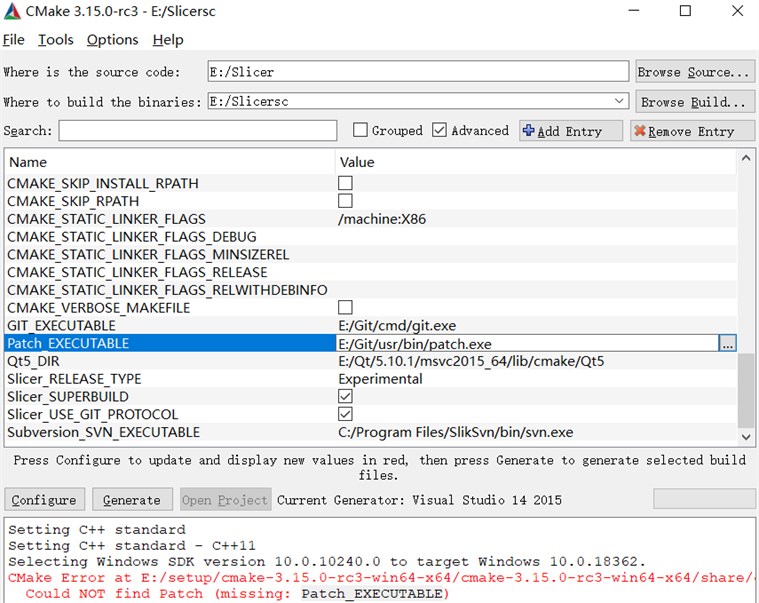Maximize the CMake window

coord(685,11)
